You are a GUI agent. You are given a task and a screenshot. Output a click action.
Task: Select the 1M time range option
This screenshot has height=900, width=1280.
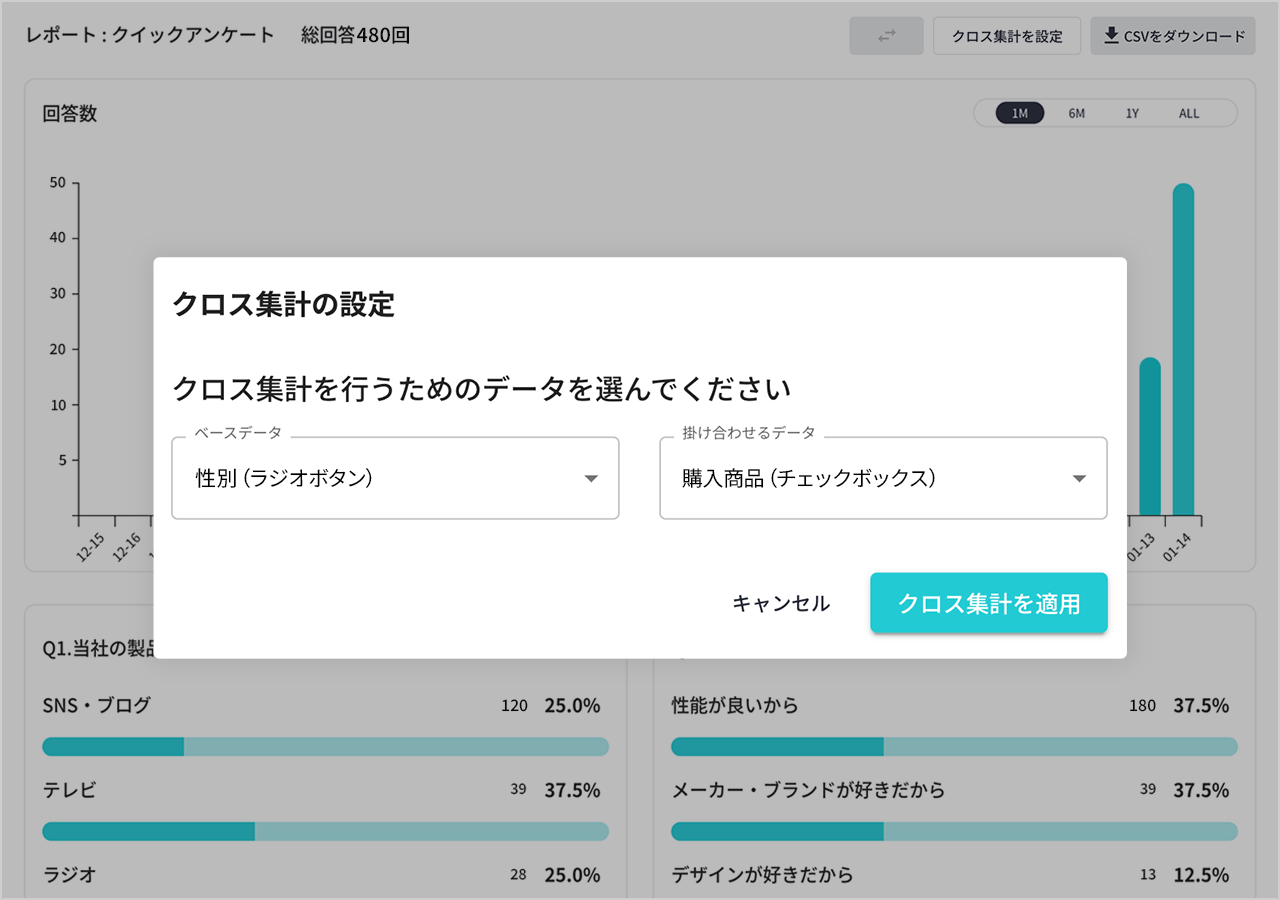1019,113
